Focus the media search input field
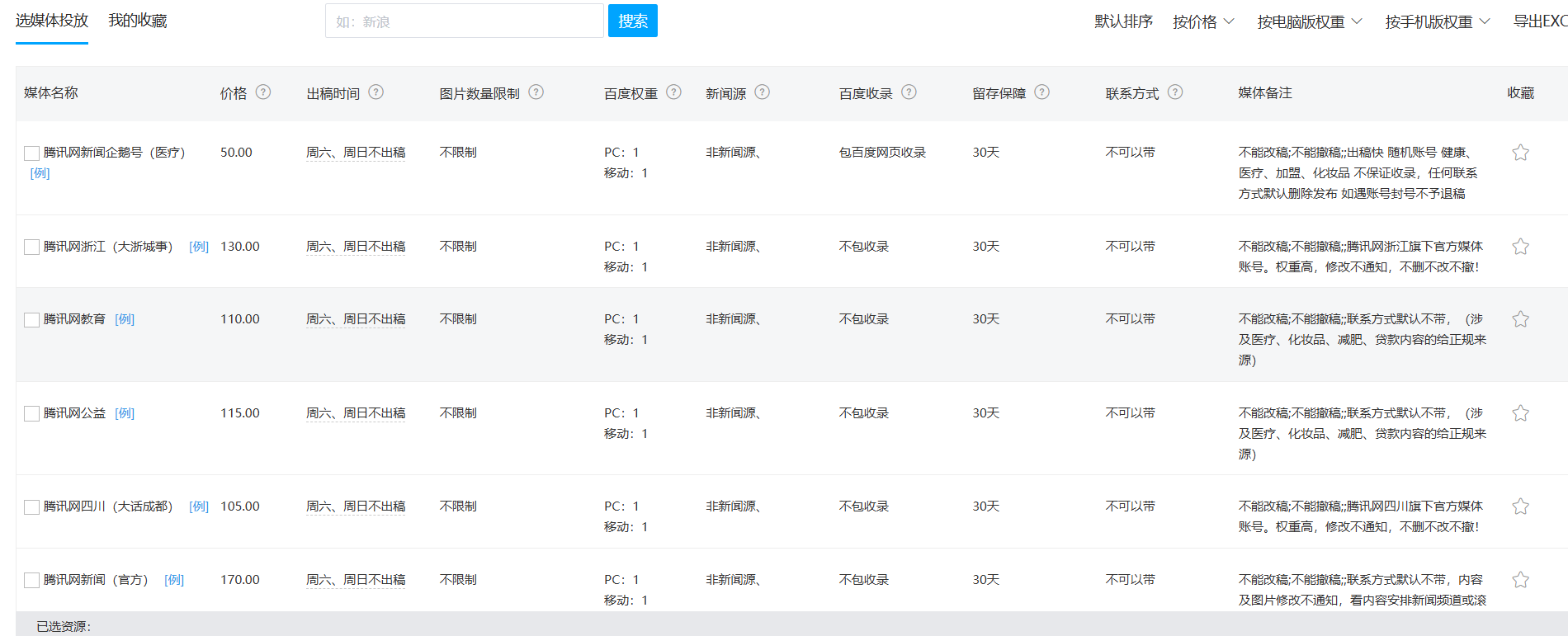Viewport: 1568px width, 636px height. (x=464, y=21)
